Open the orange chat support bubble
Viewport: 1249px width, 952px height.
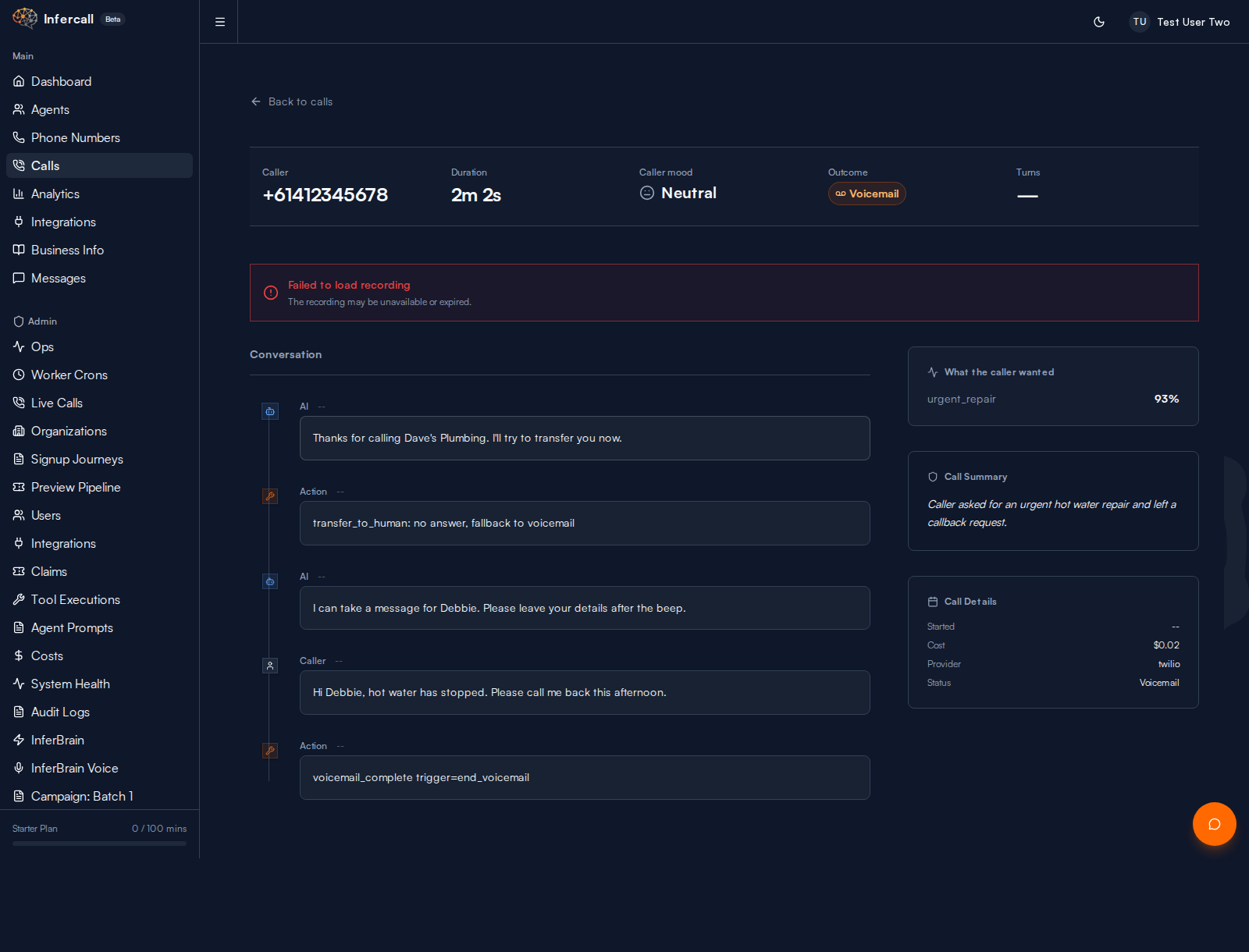(x=1214, y=824)
